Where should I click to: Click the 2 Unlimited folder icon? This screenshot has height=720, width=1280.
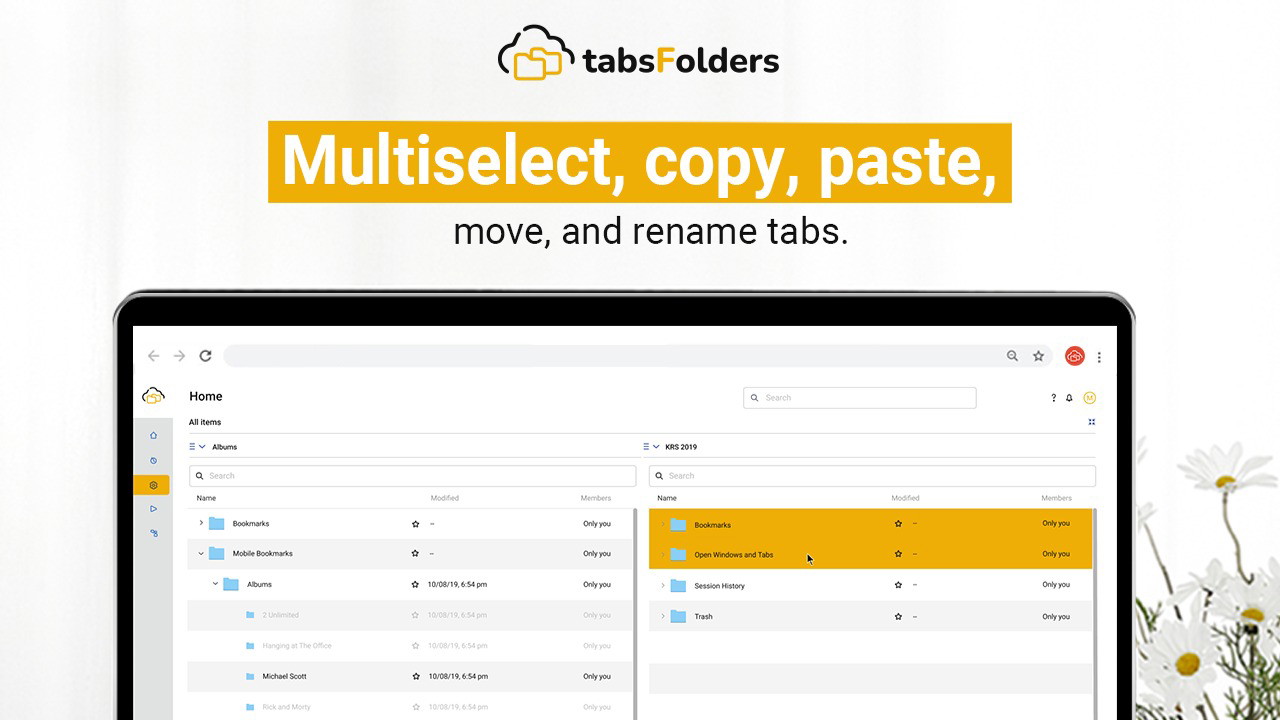[x=250, y=615]
